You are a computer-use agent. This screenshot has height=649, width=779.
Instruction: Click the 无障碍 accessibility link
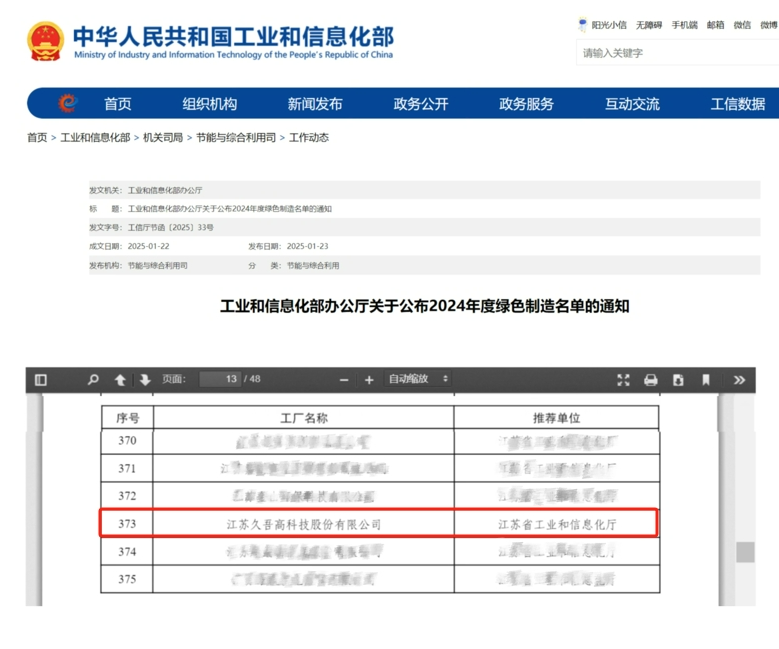click(x=649, y=25)
